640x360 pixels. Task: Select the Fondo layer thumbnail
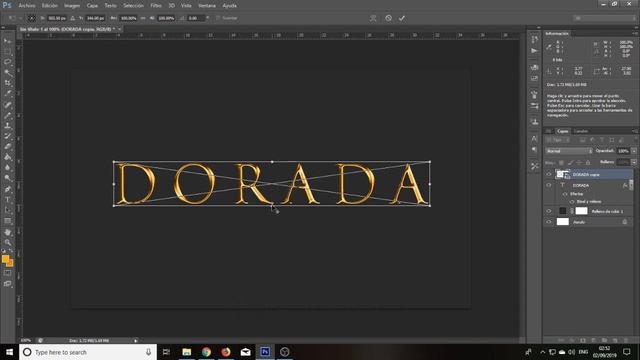coord(563,222)
